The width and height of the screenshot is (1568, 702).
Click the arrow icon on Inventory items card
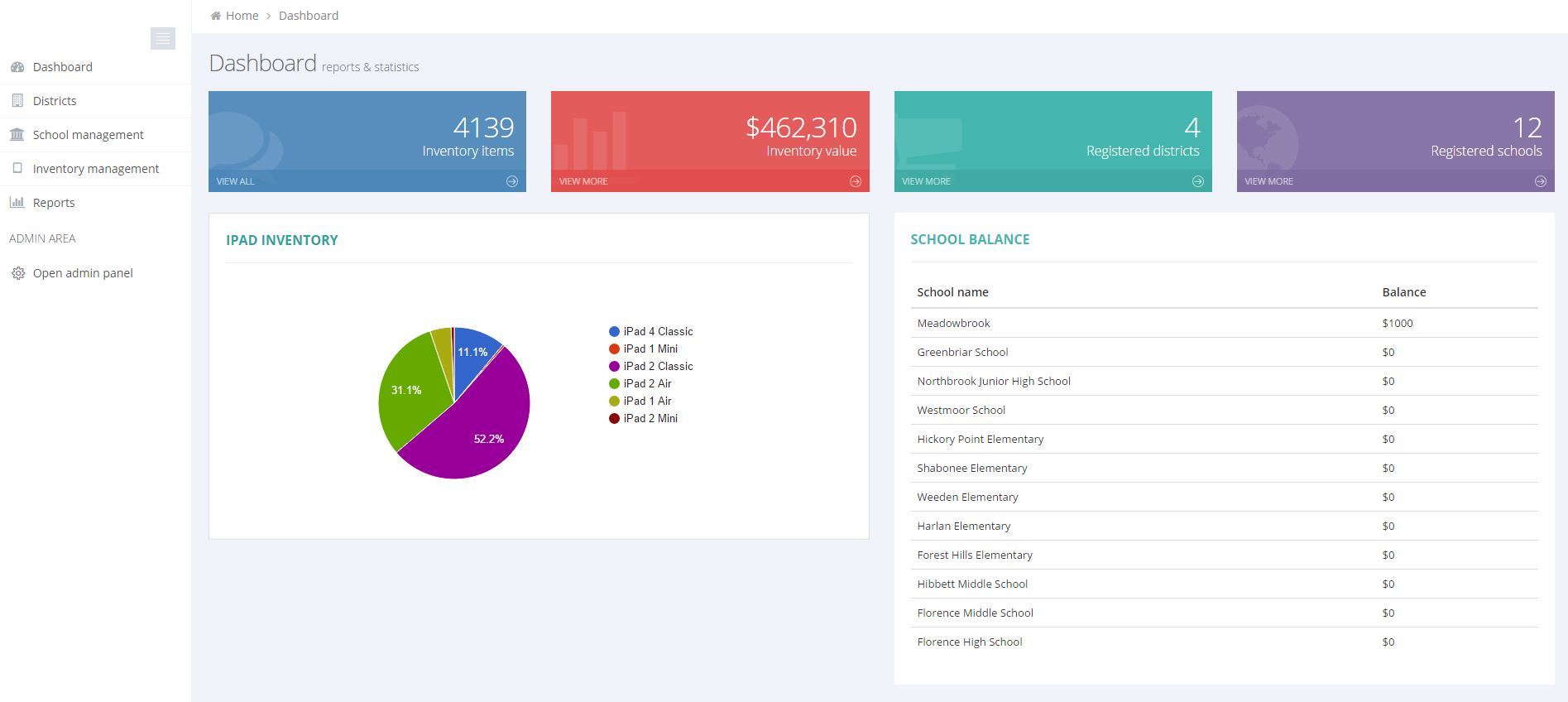512,181
